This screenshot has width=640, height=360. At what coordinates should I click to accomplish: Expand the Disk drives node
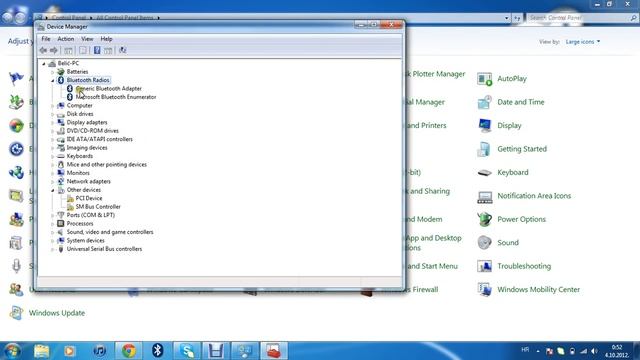tap(53, 114)
